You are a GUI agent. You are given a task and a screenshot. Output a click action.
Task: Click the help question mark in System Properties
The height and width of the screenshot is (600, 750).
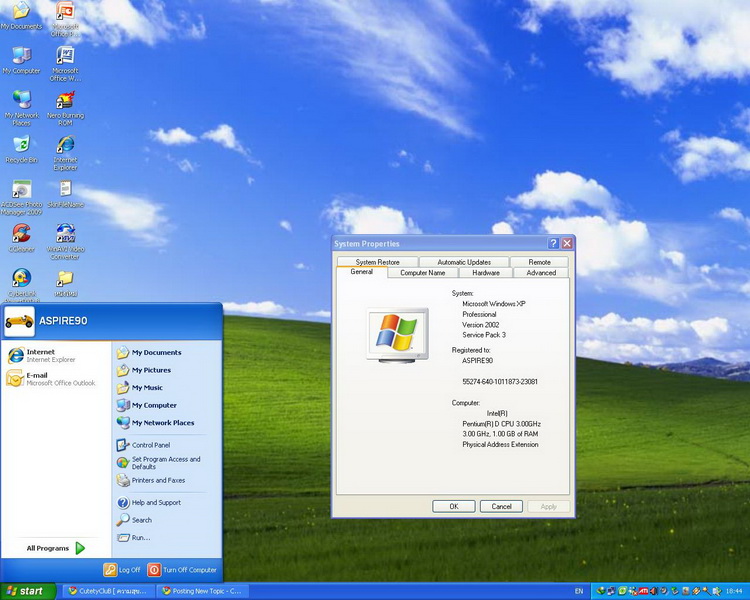click(x=553, y=244)
